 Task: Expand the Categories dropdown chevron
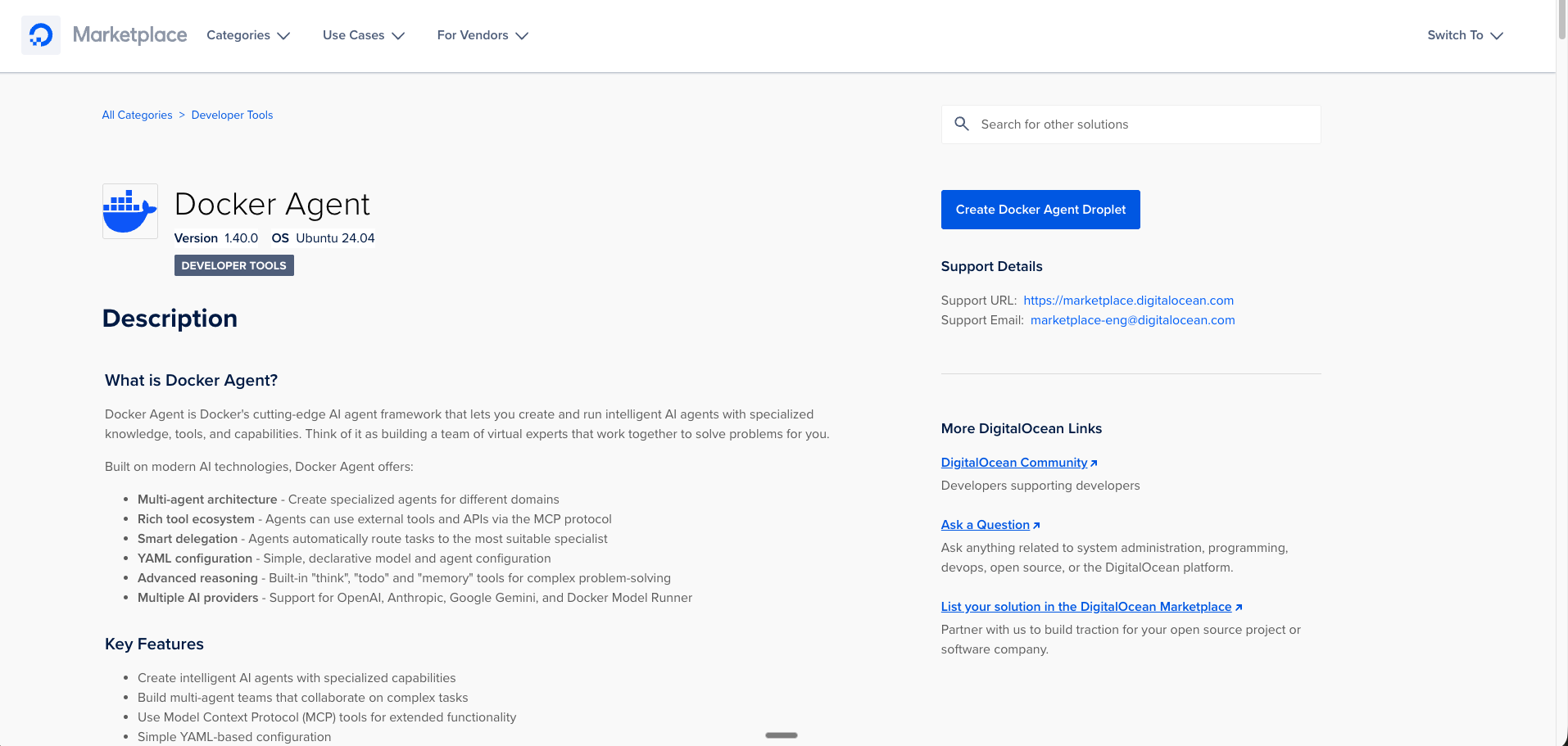tap(283, 36)
